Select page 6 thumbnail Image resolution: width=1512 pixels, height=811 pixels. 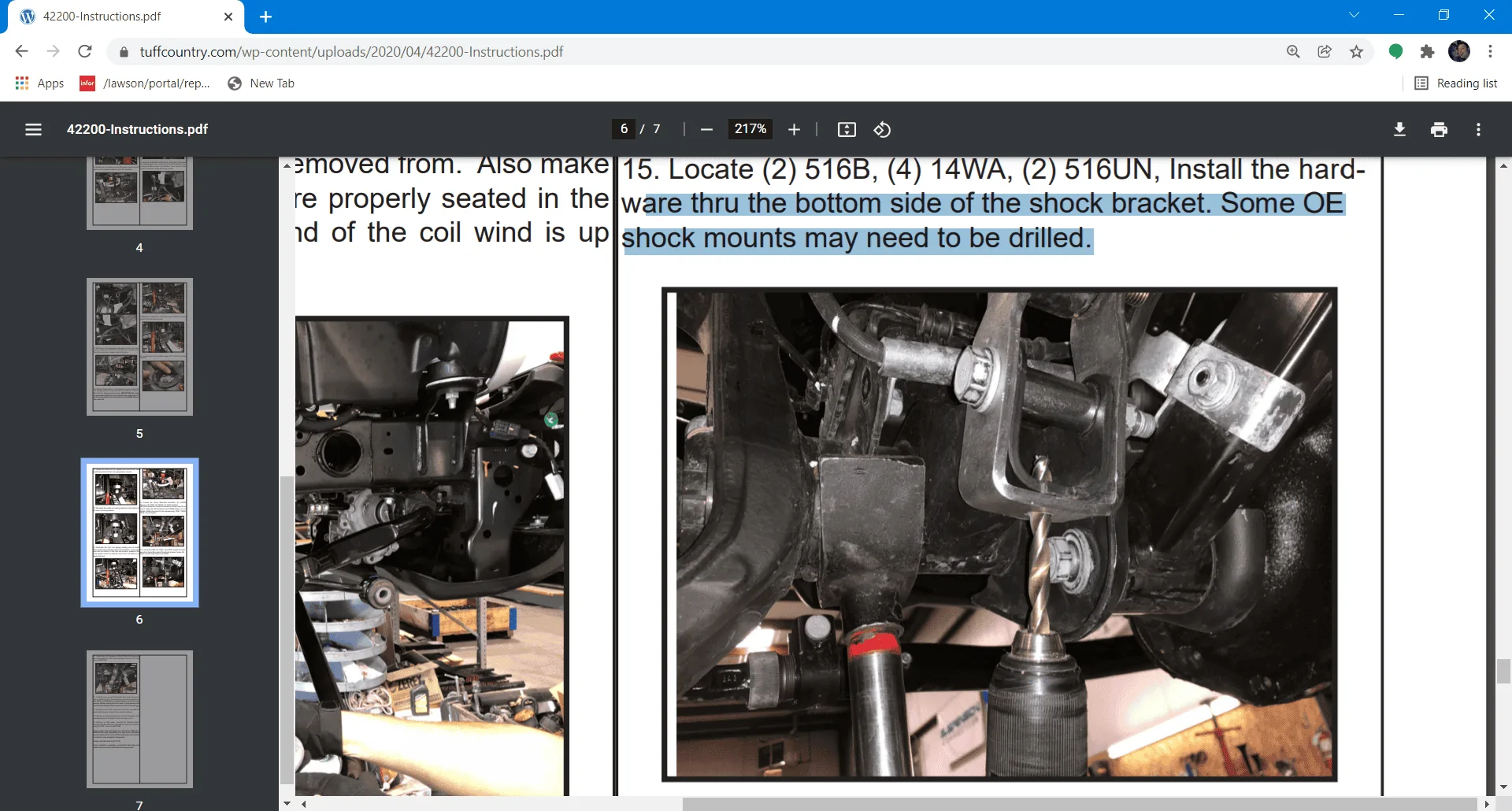(139, 532)
